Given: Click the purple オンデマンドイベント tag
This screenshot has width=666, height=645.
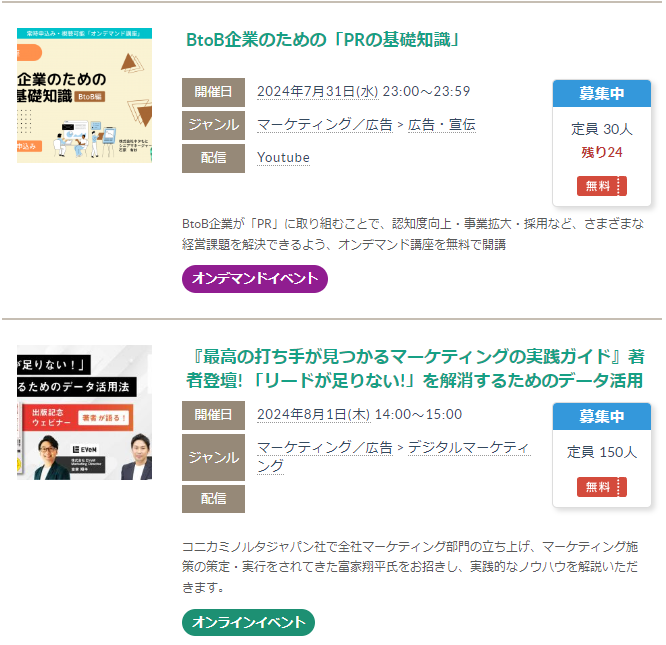Looking at the screenshot, I should 255,279.
